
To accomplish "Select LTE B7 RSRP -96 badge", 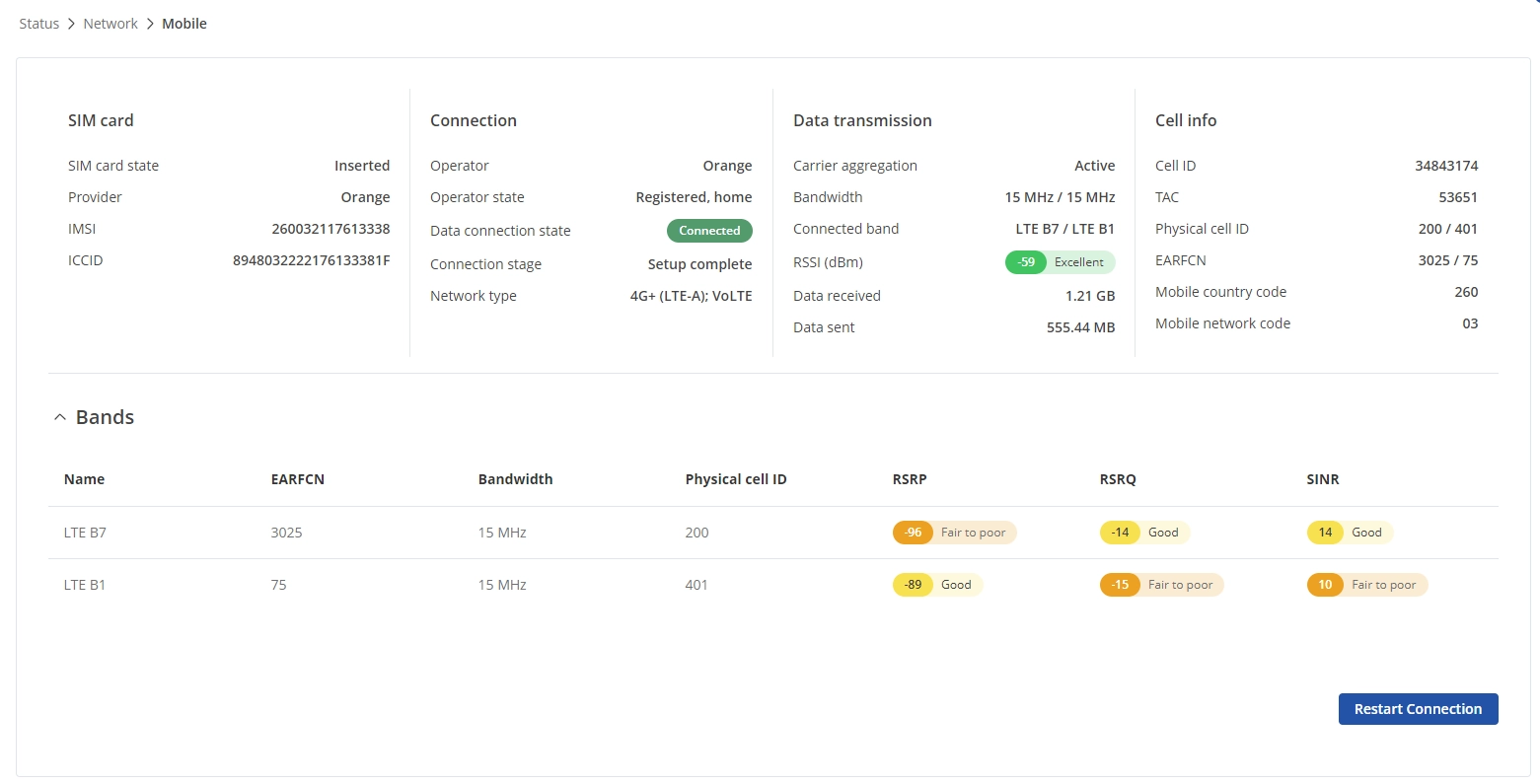I will pos(953,533).
